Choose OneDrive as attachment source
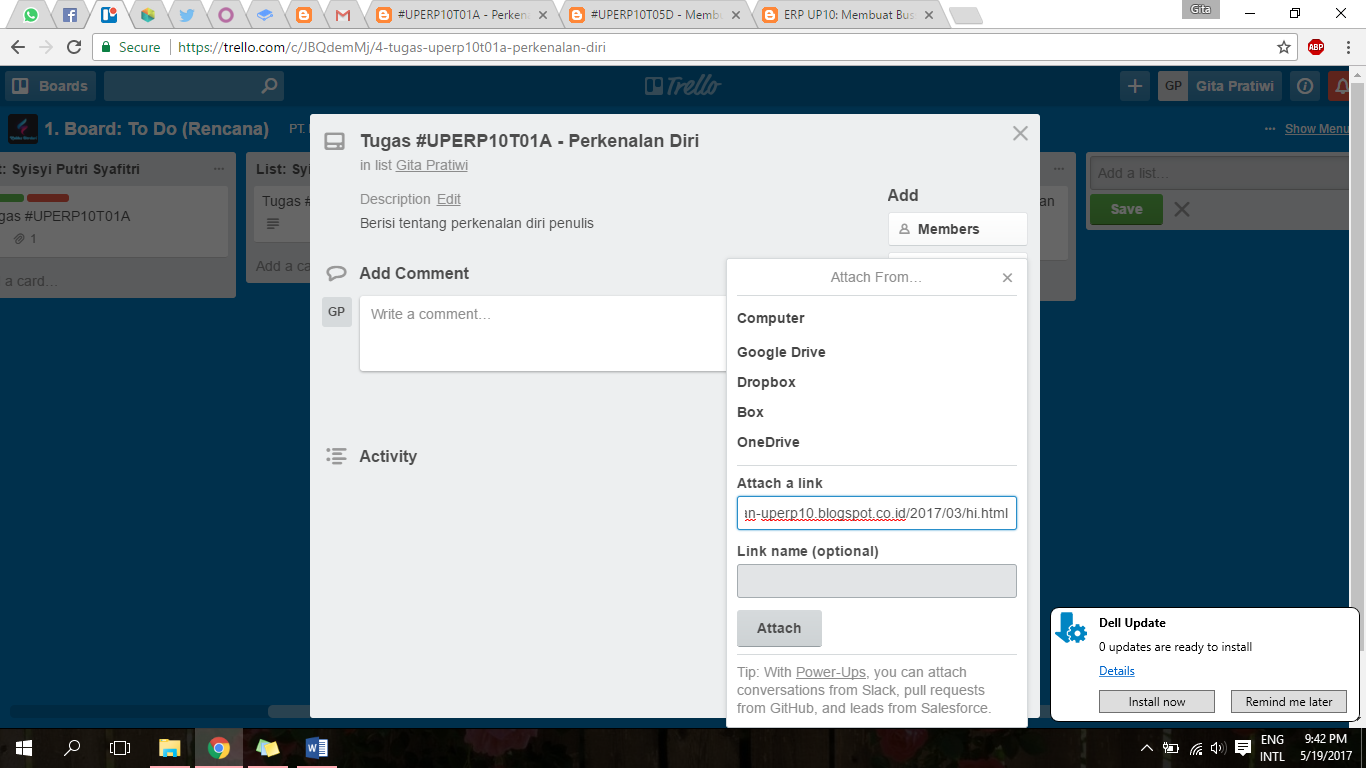 click(x=768, y=442)
